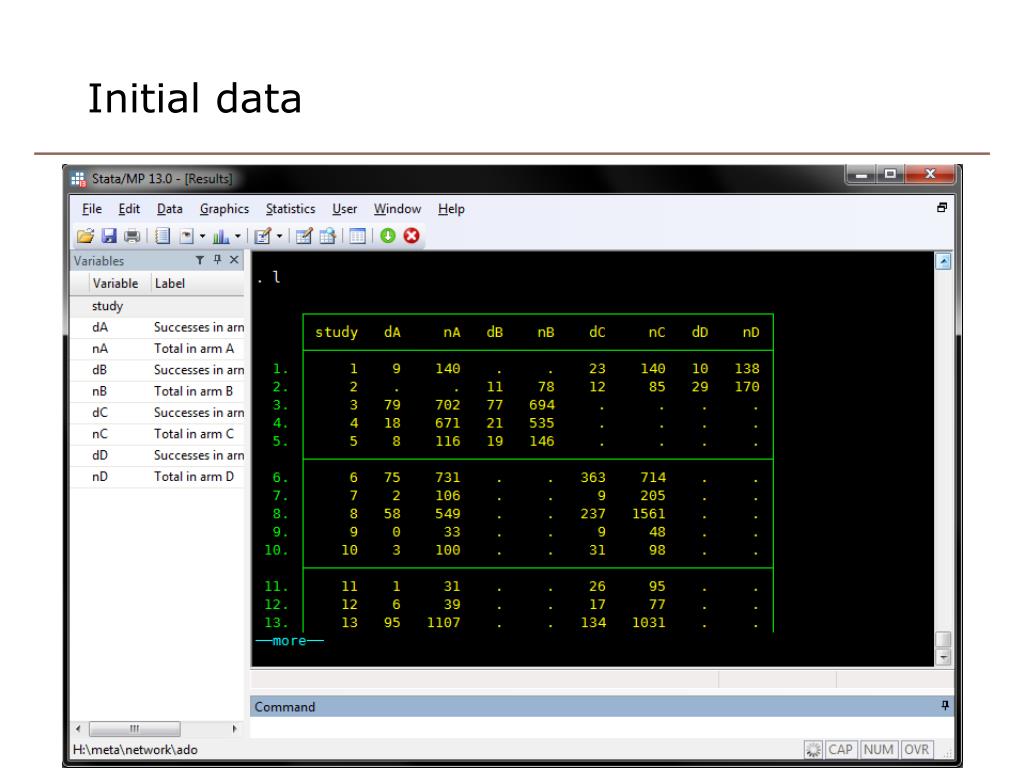The width and height of the screenshot is (1024, 768).
Task: Expand the Viewer icon dropdown arrow
Action: (202, 236)
